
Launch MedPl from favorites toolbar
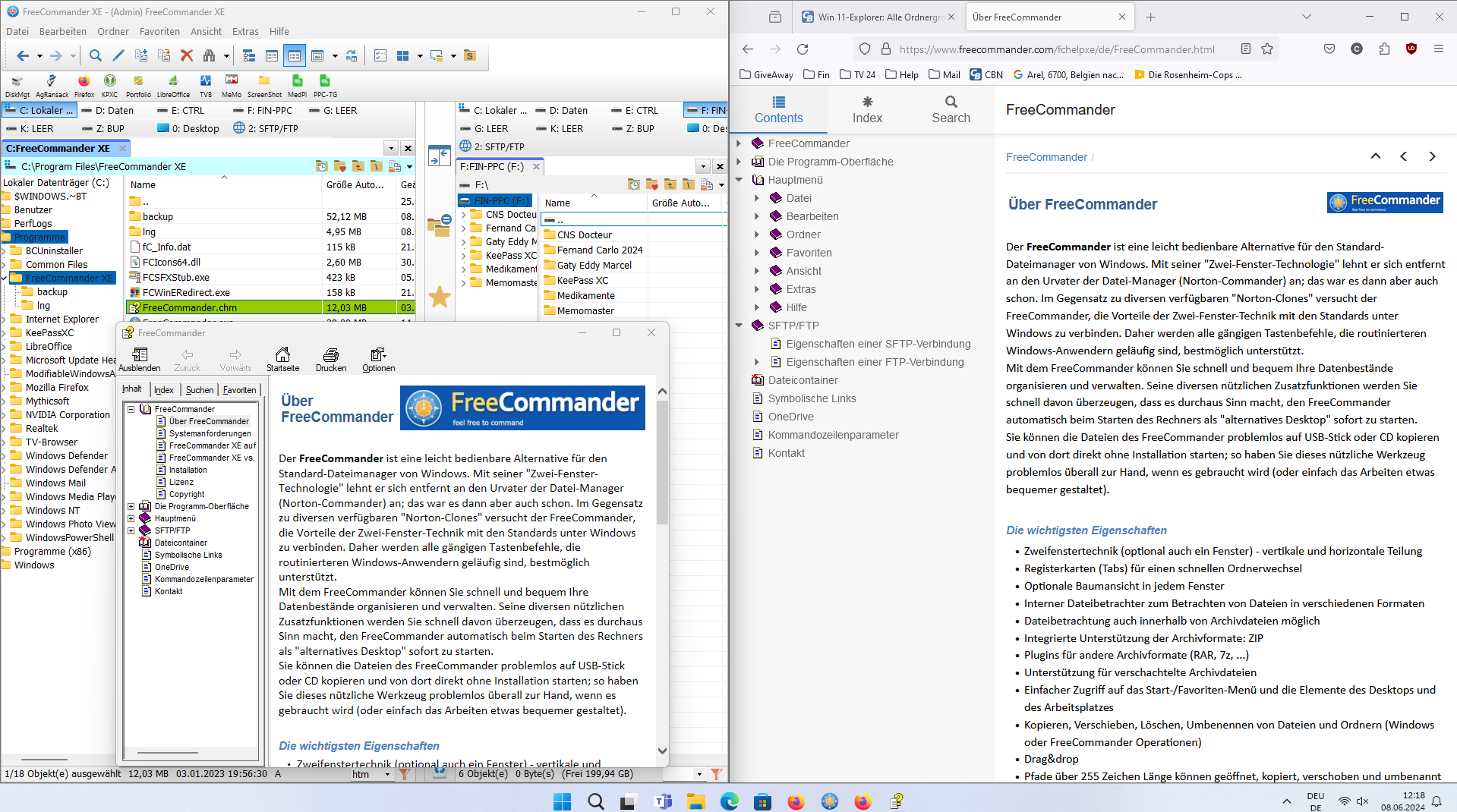(298, 87)
